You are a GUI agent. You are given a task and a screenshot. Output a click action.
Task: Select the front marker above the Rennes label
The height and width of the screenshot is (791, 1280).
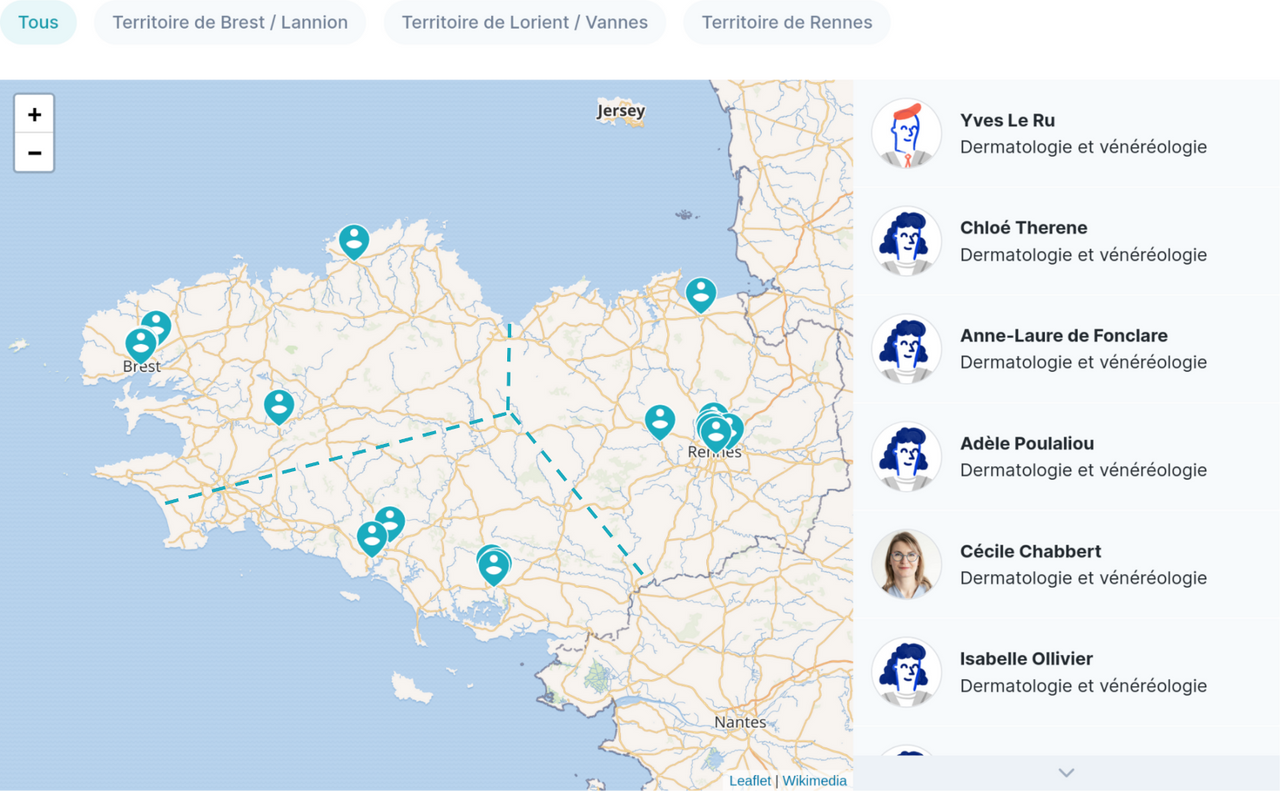[x=715, y=433]
